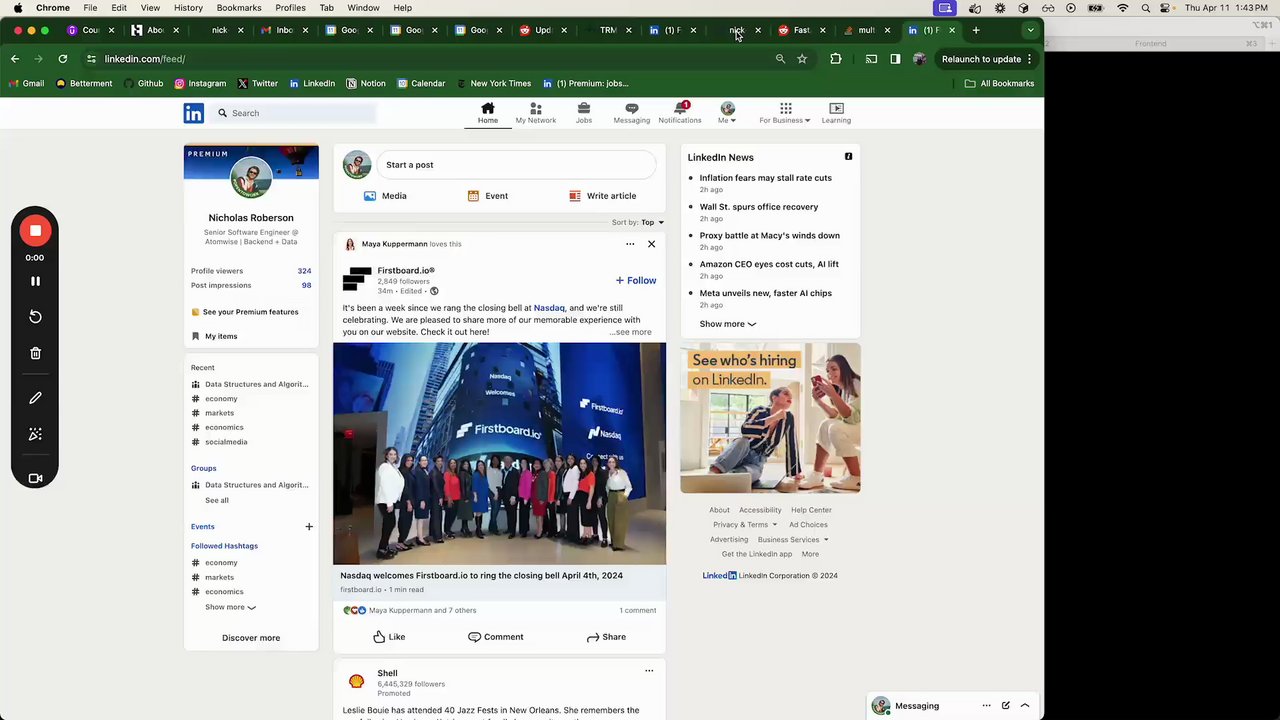Open the Privacy & Terms footer dropdown
This screenshot has height=720, width=1280.
tap(745, 525)
